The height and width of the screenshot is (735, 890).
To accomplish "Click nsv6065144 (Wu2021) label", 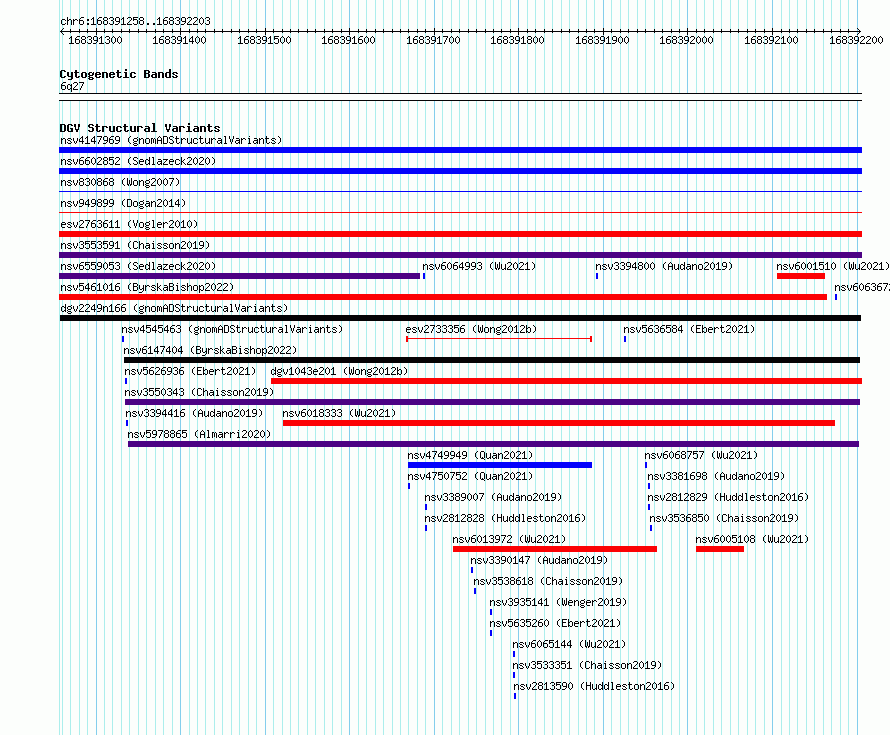I will tap(569, 644).
